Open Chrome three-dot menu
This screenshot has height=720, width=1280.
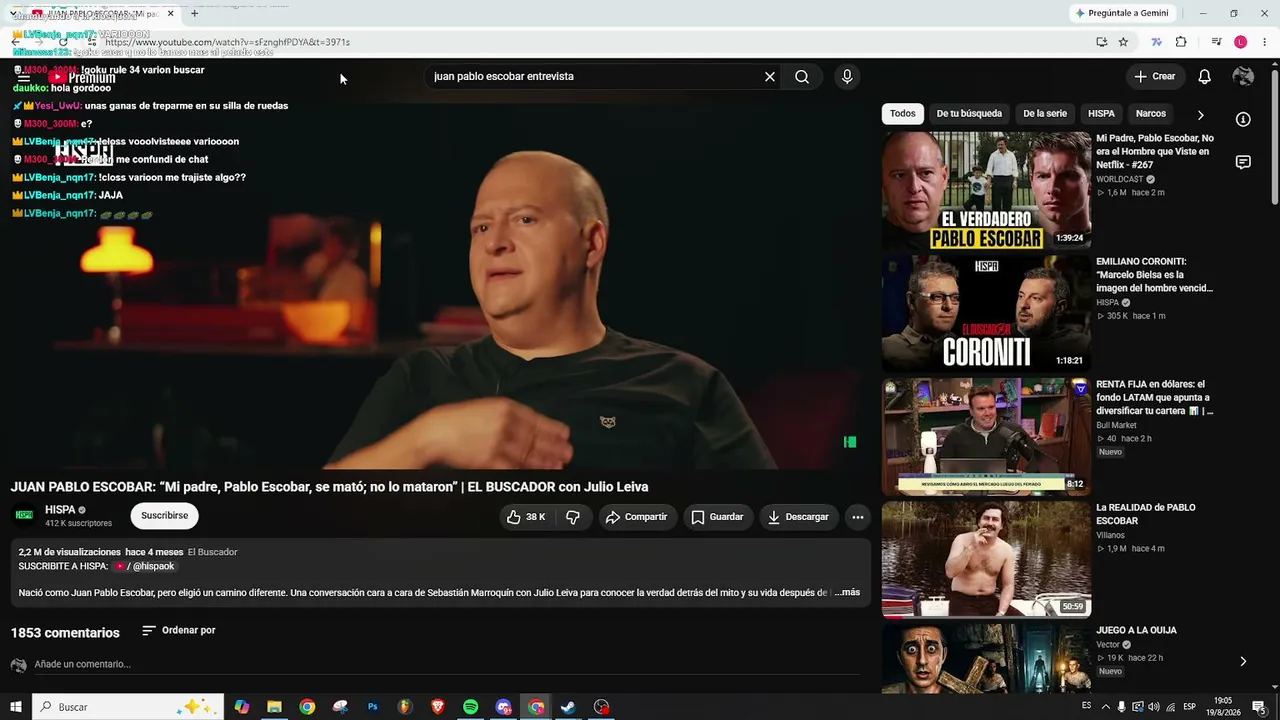[x=1265, y=42]
